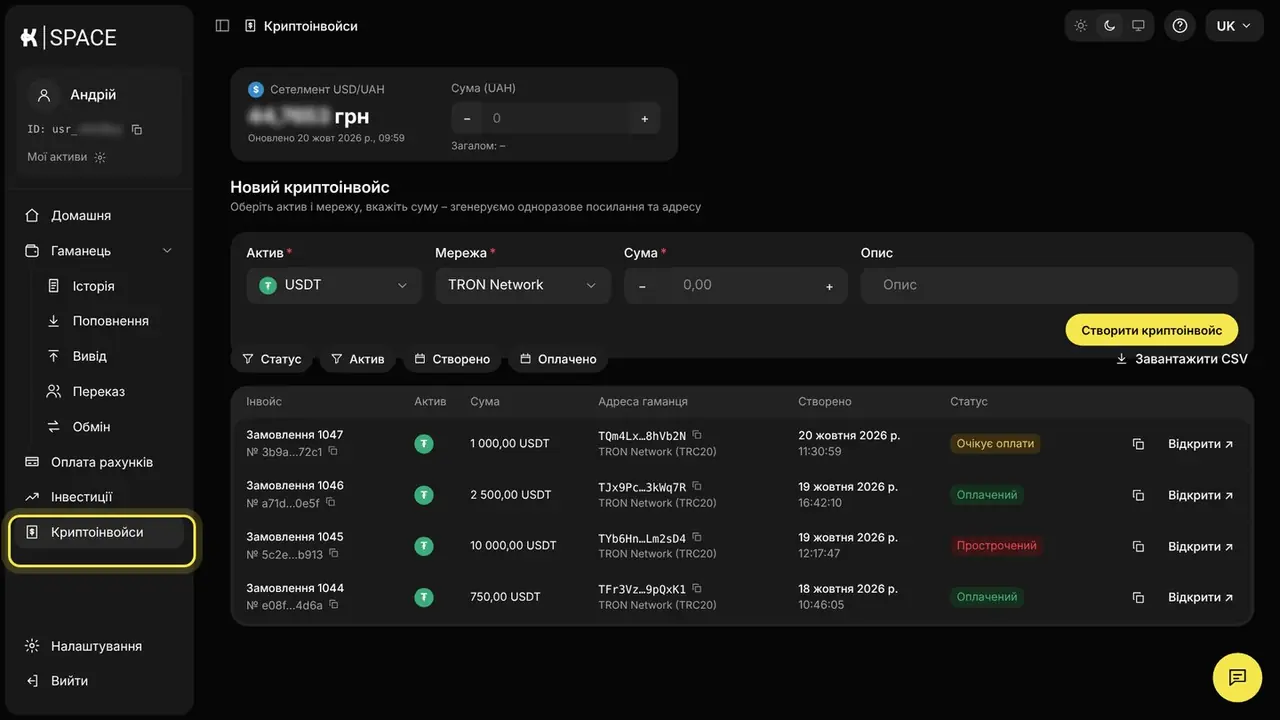
Task: Collapse the Гаманець section chevron
Action: click(x=167, y=251)
